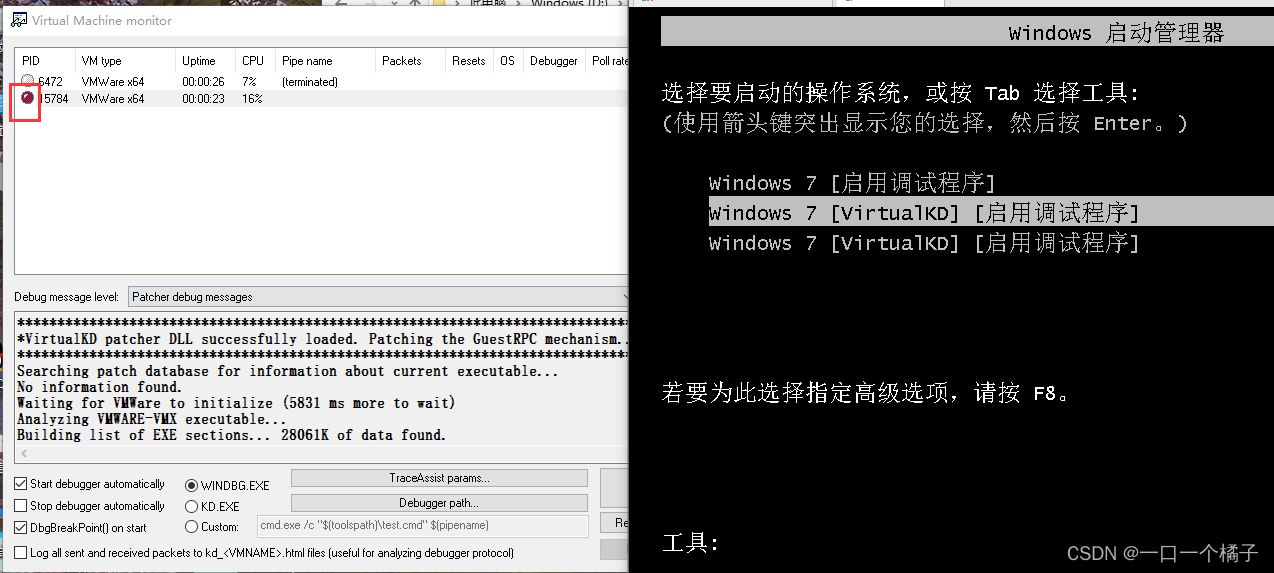Sort by the PID column header
This screenshot has height=573, width=1274.
(44, 61)
